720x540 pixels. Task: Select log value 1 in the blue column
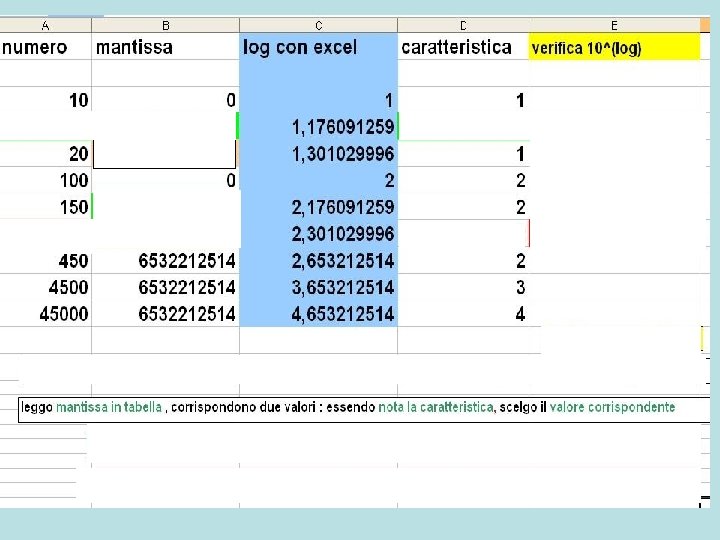pyautogui.click(x=318, y=100)
